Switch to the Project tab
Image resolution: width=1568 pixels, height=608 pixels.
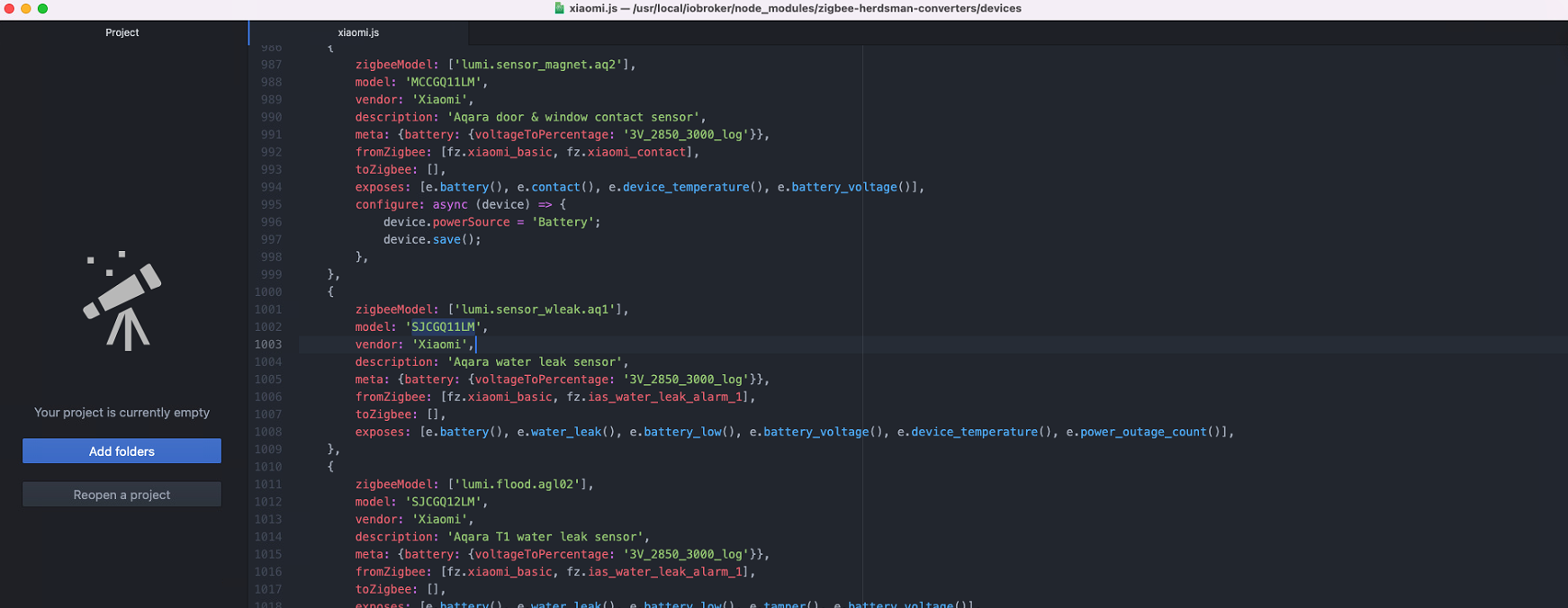point(122,32)
